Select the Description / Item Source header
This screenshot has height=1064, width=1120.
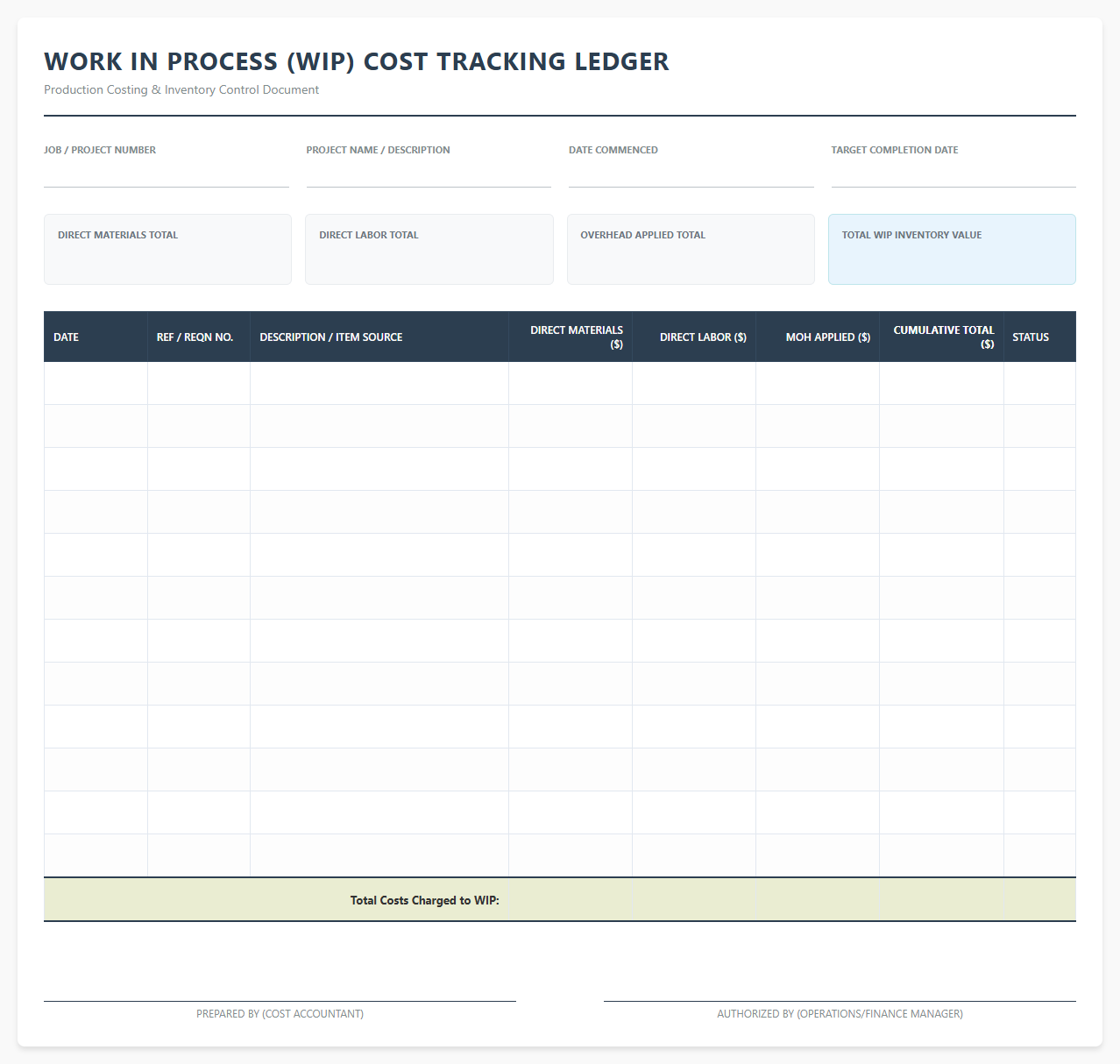pyautogui.click(x=379, y=337)
